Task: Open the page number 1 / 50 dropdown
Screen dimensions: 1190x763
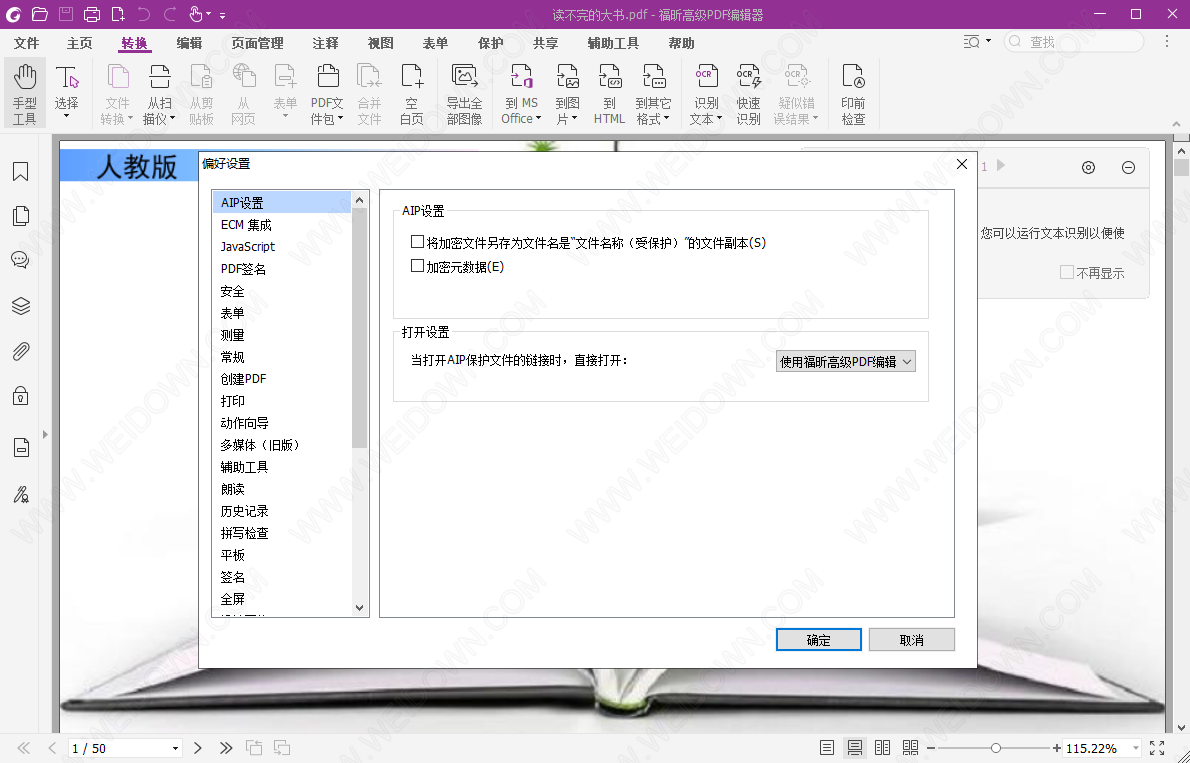Action: [175, 748]
